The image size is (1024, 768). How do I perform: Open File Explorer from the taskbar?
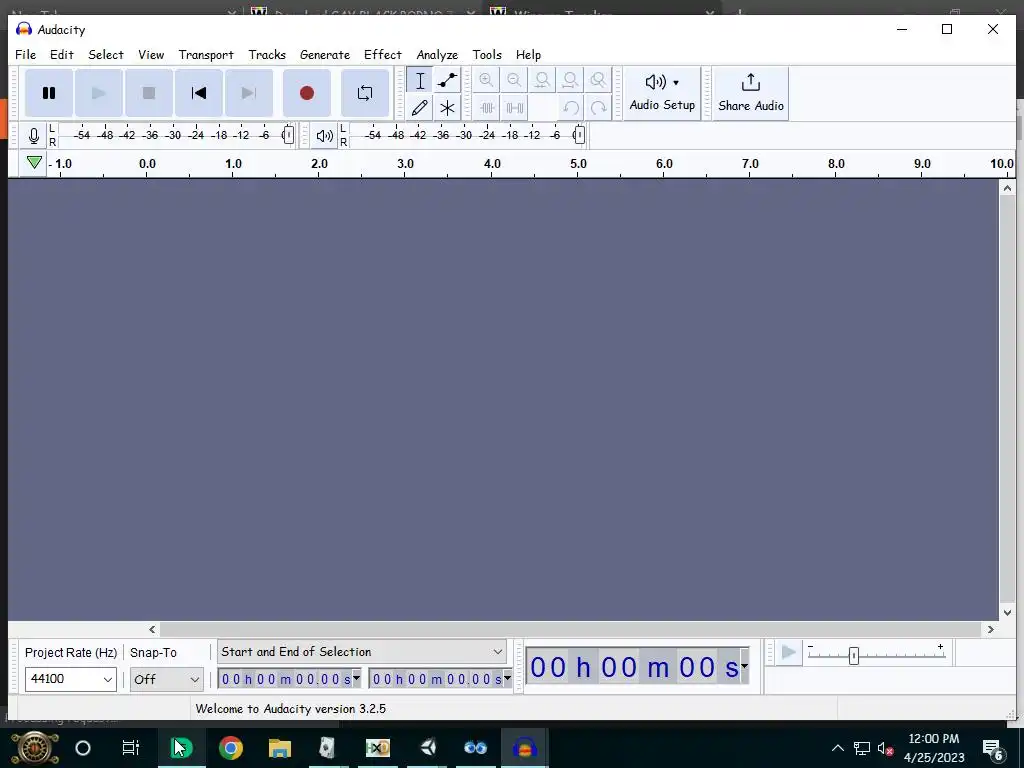point(280,748)
